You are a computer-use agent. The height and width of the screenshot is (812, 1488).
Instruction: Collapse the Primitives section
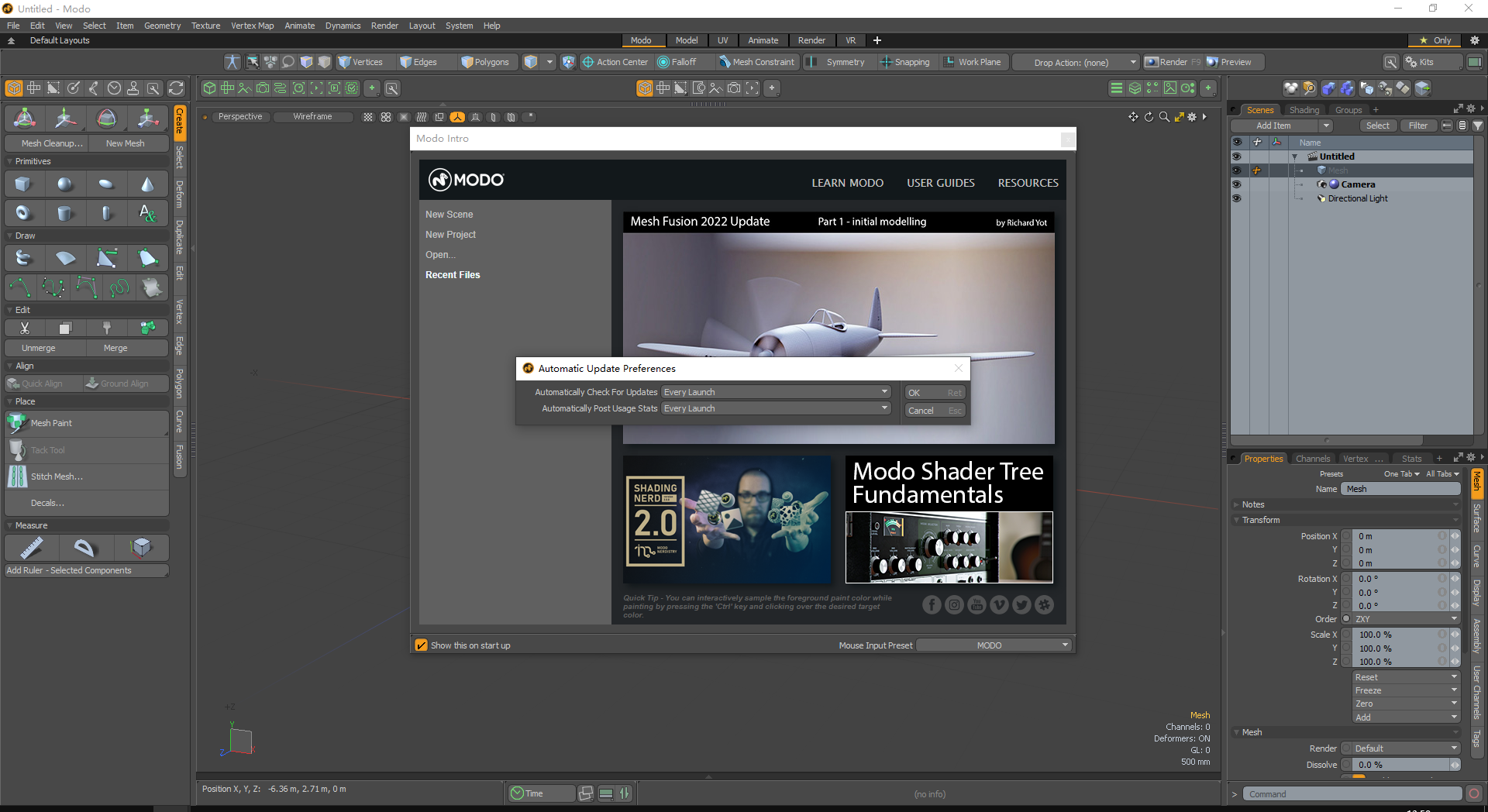pos(10,161)
